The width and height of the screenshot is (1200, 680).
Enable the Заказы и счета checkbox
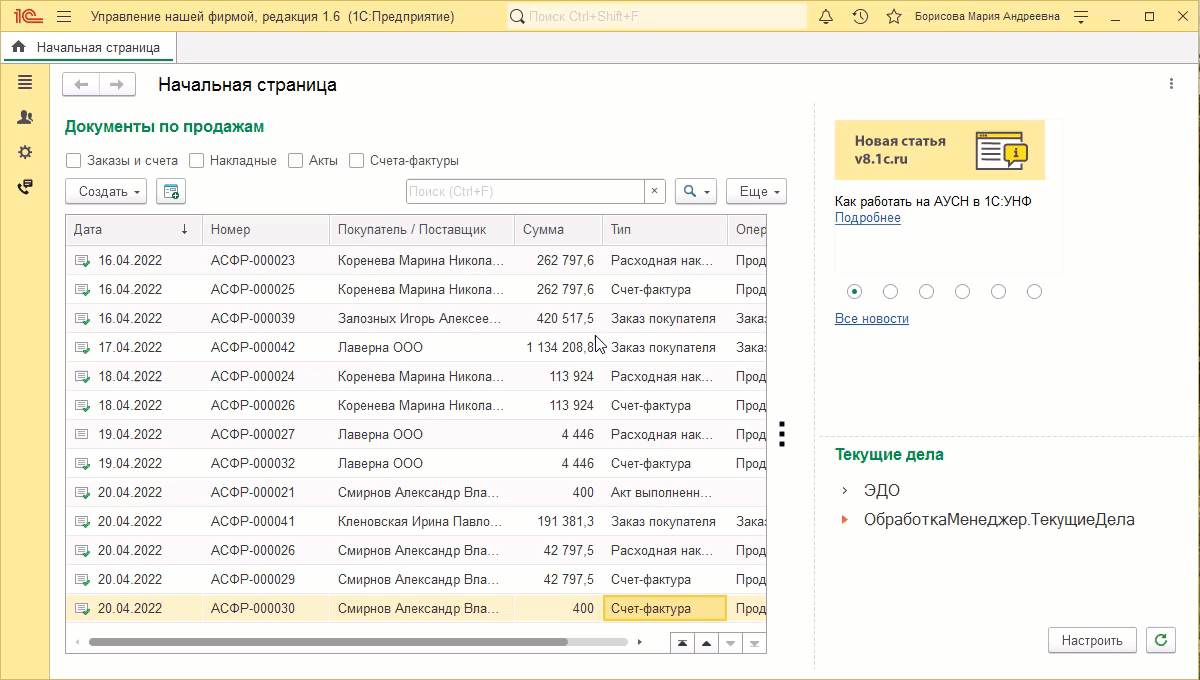click(73, 161)
